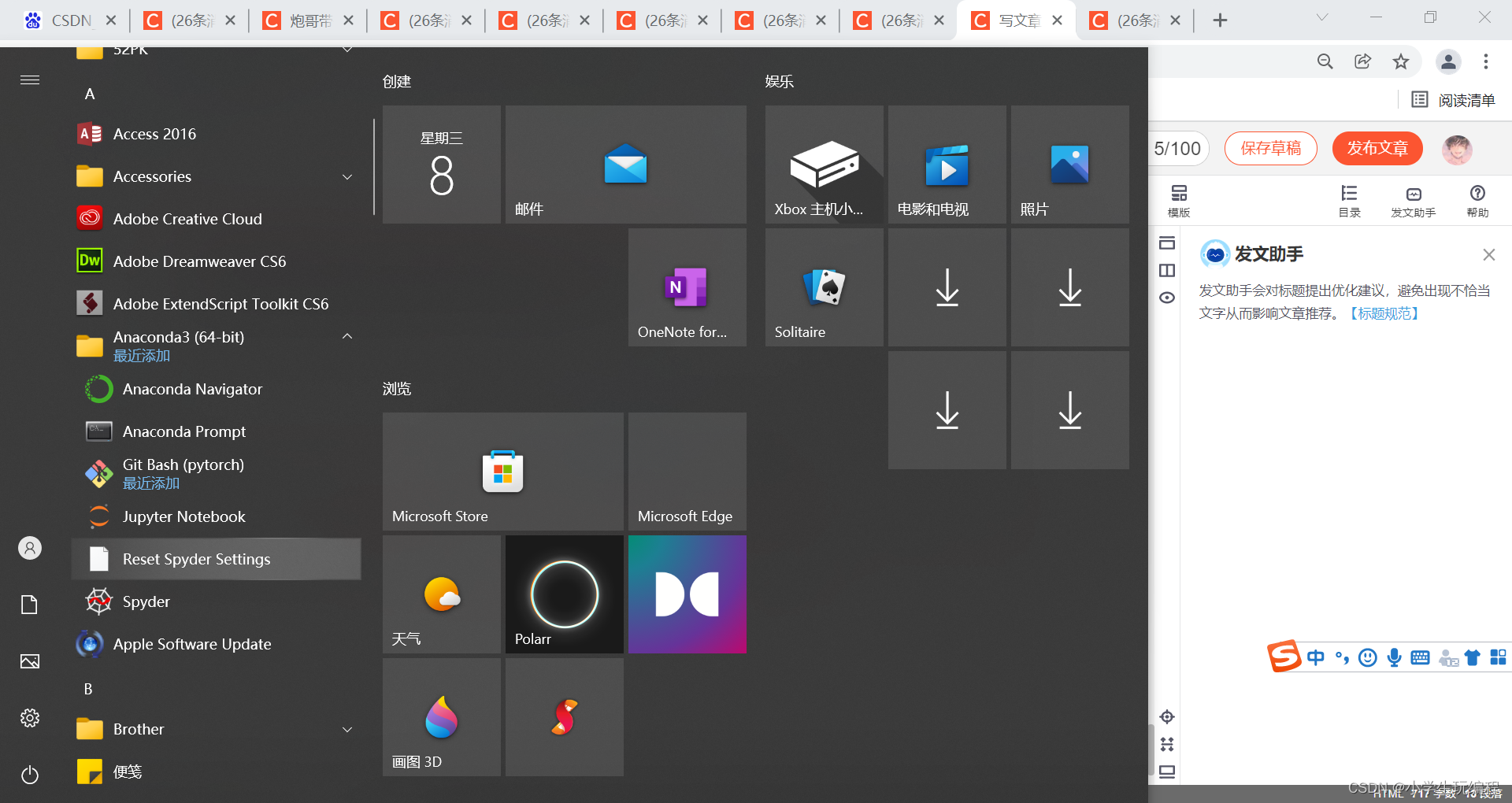Open the Dolby Access tile
This screenshot has height=803, width=1512.
click(x=687, y=594)
